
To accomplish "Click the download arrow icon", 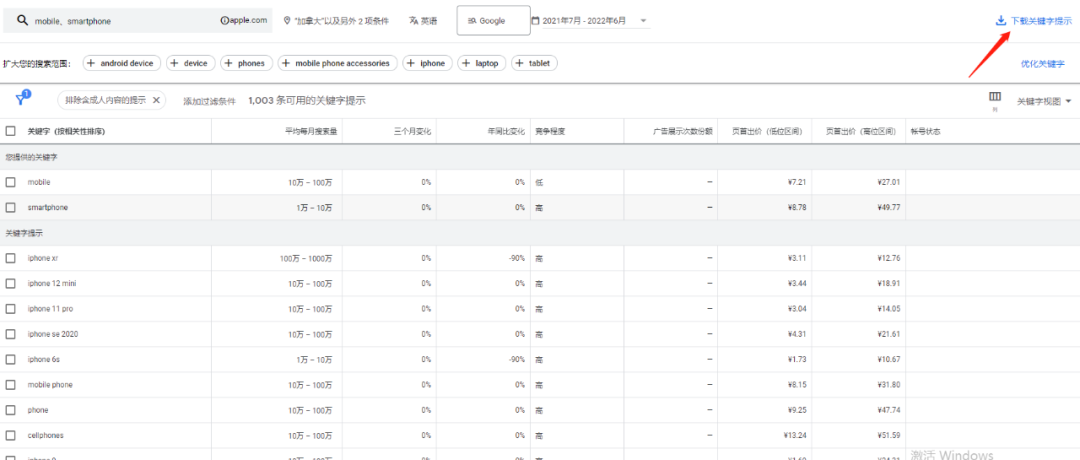I will coord(1001,21).
